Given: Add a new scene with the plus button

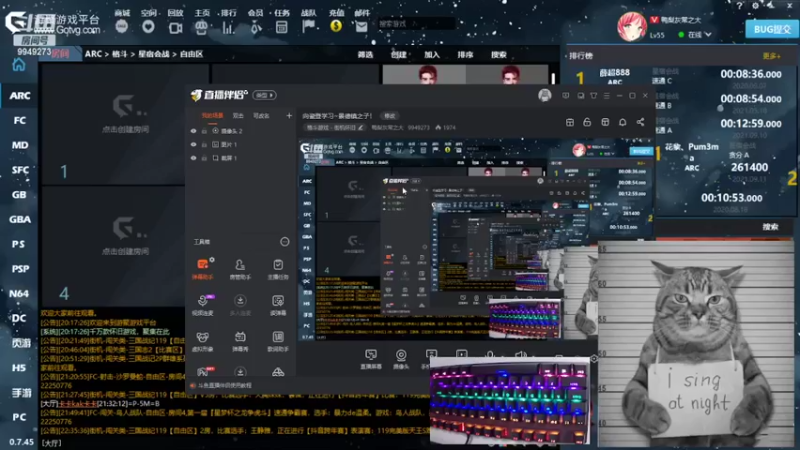Looking at the screenshot, I should pyautogui.click(x=289, y=116).
